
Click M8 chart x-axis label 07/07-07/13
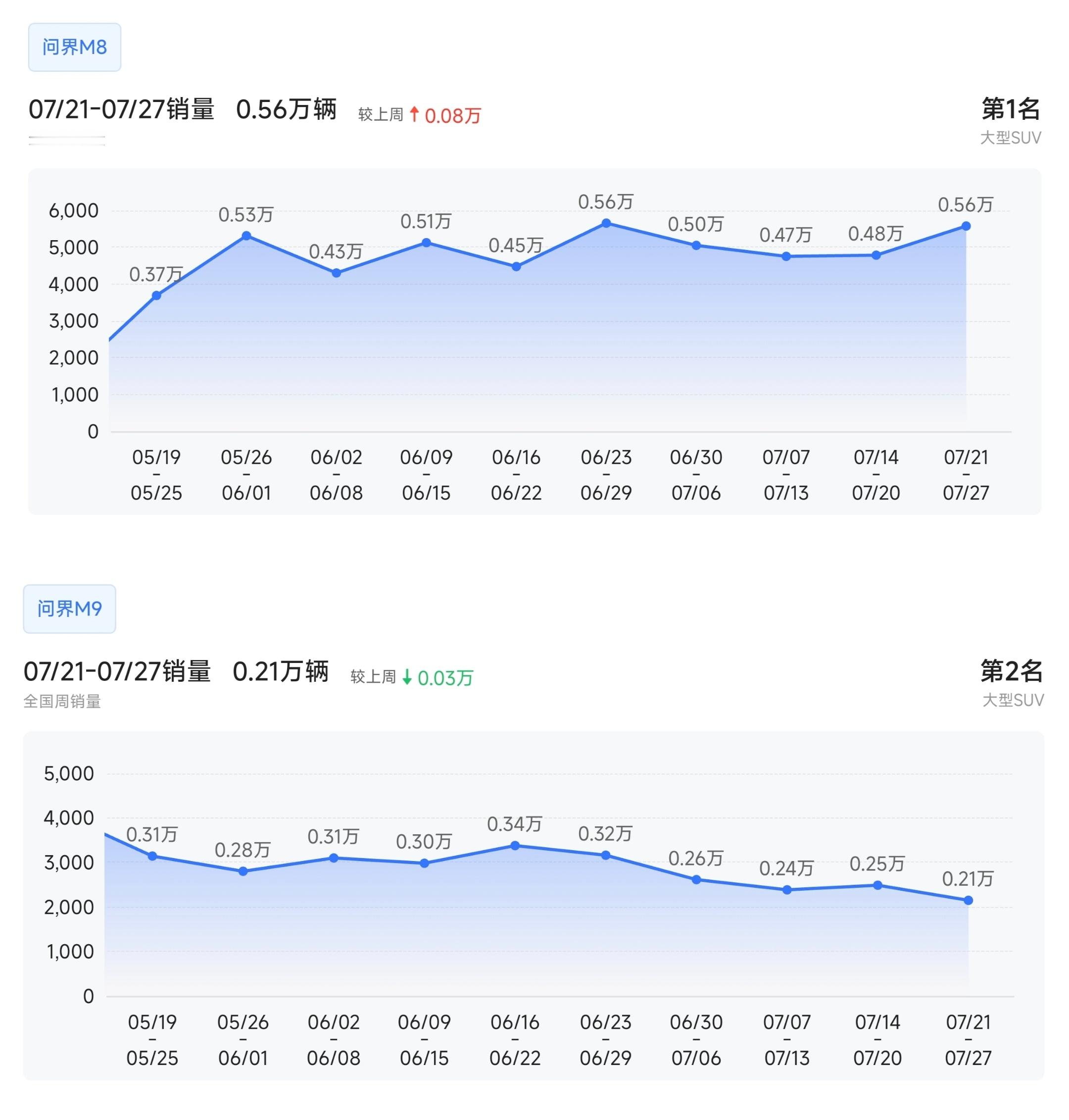[786, 475]
